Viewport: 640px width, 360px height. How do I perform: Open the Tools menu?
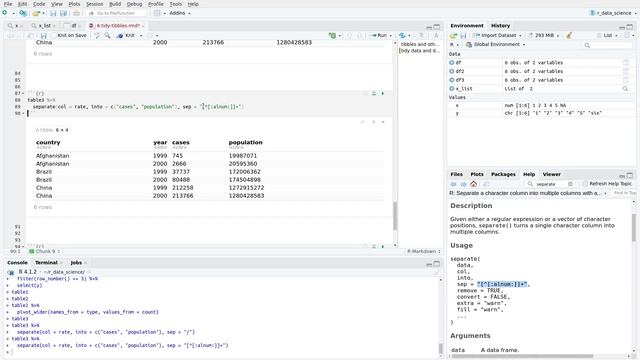point(176,4)
